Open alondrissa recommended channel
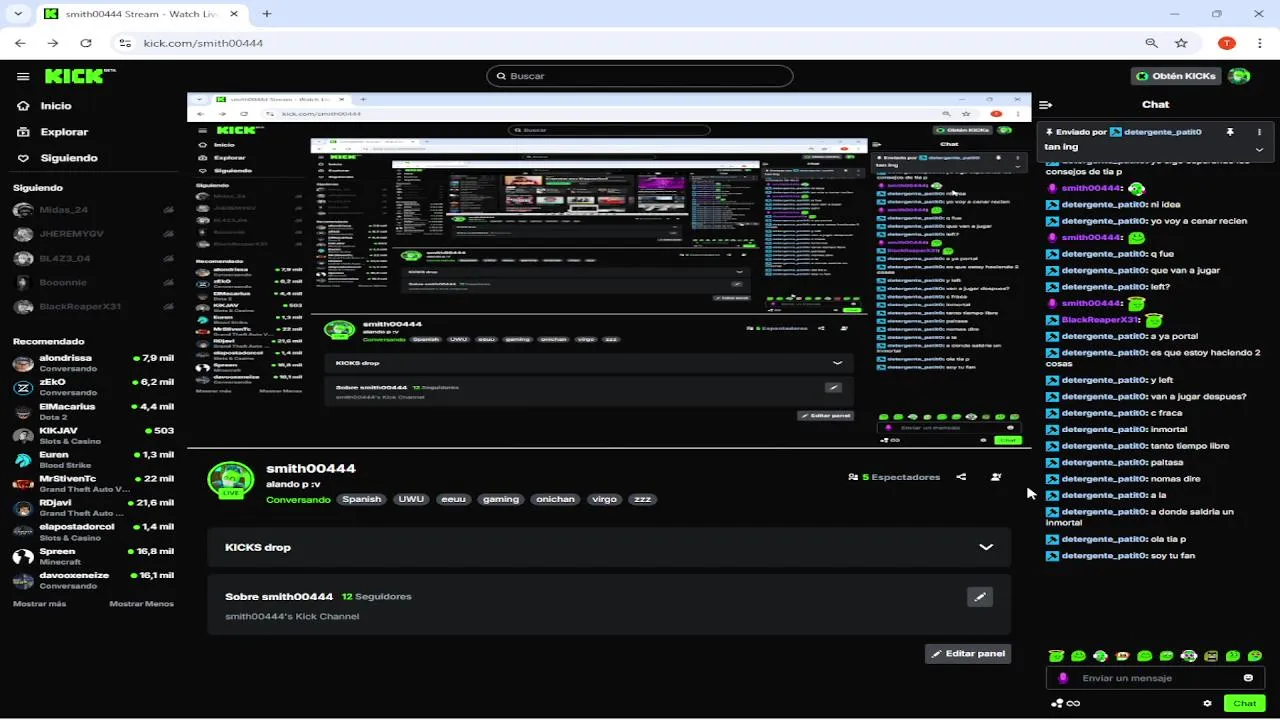 tap(93, 362)
